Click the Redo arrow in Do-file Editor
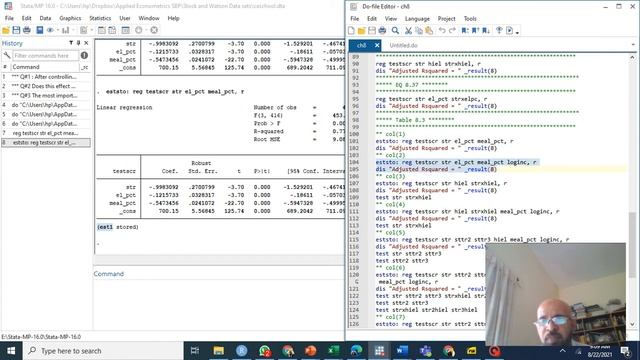 pos(452,31)
